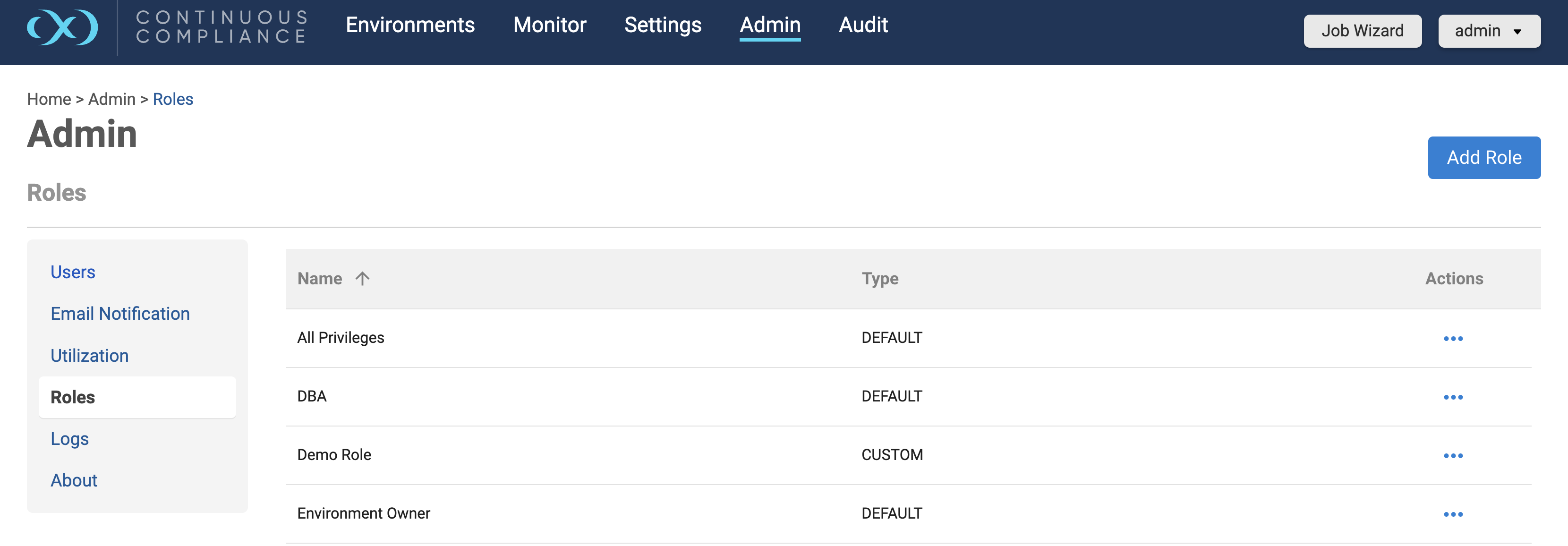The width and height of the screenshot is (1568, 546).
Task: Open Logs from the sidebar
Action: [69, 439]
